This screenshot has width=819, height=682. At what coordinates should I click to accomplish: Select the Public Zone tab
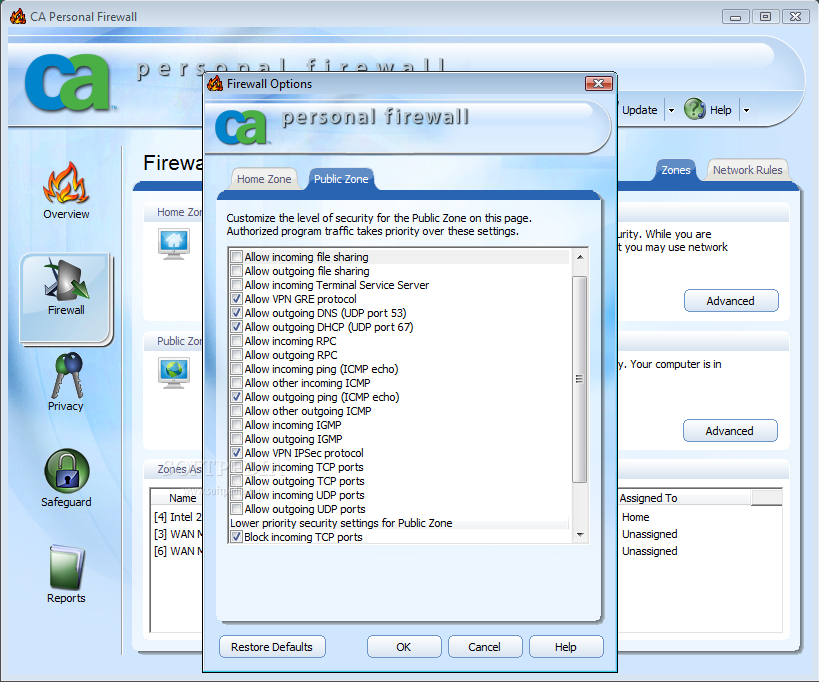341,179
